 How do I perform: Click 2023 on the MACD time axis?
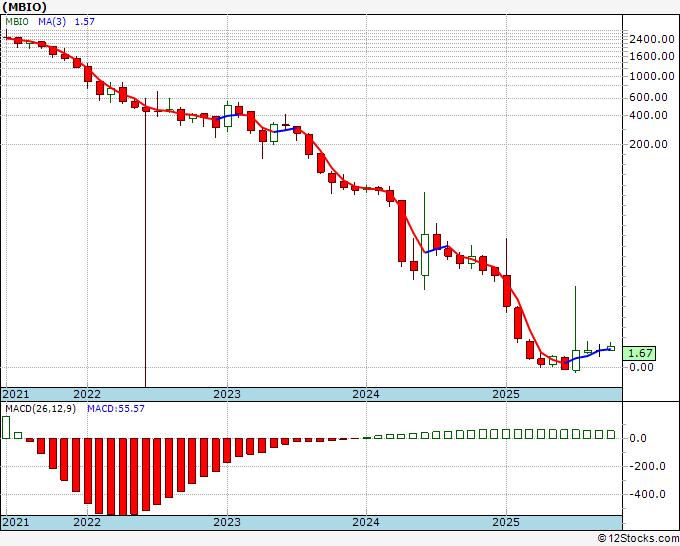pyautogui.click(x=227, y=522)
